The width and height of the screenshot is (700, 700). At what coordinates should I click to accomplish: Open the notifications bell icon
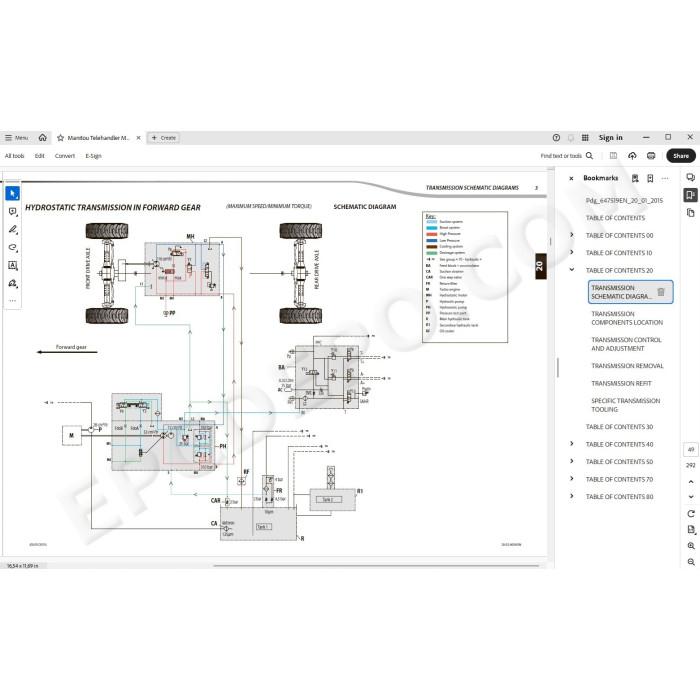(571, 138)
